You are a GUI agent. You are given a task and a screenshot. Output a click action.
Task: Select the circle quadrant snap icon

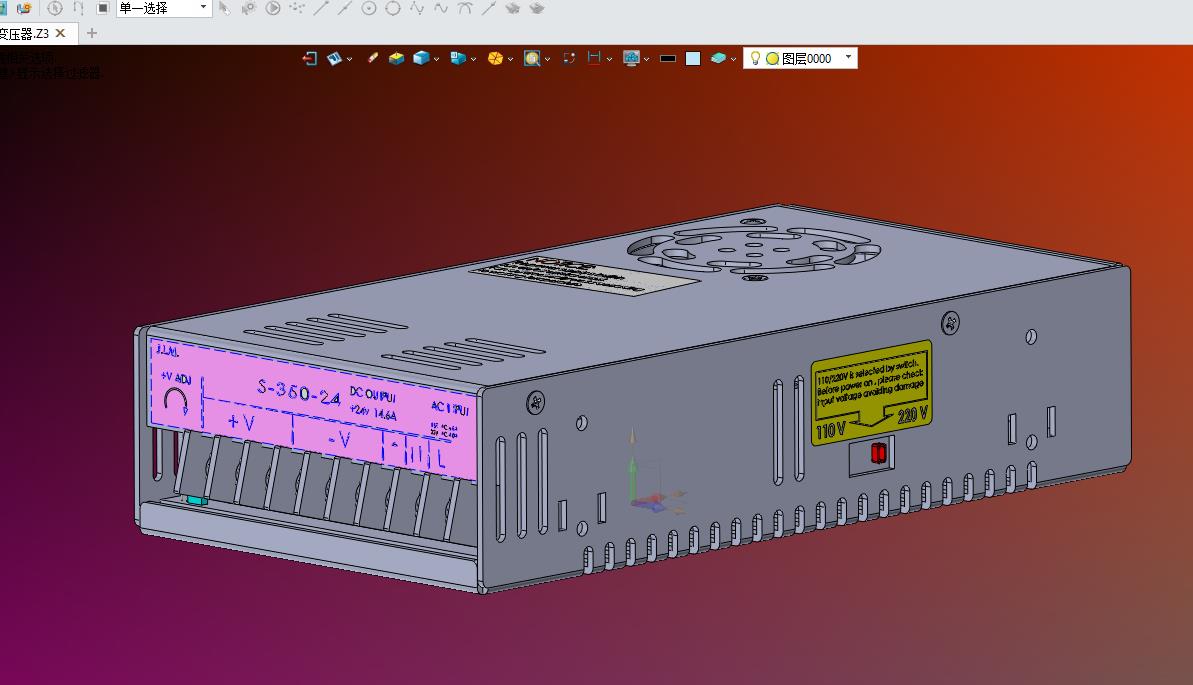(393, 8)
